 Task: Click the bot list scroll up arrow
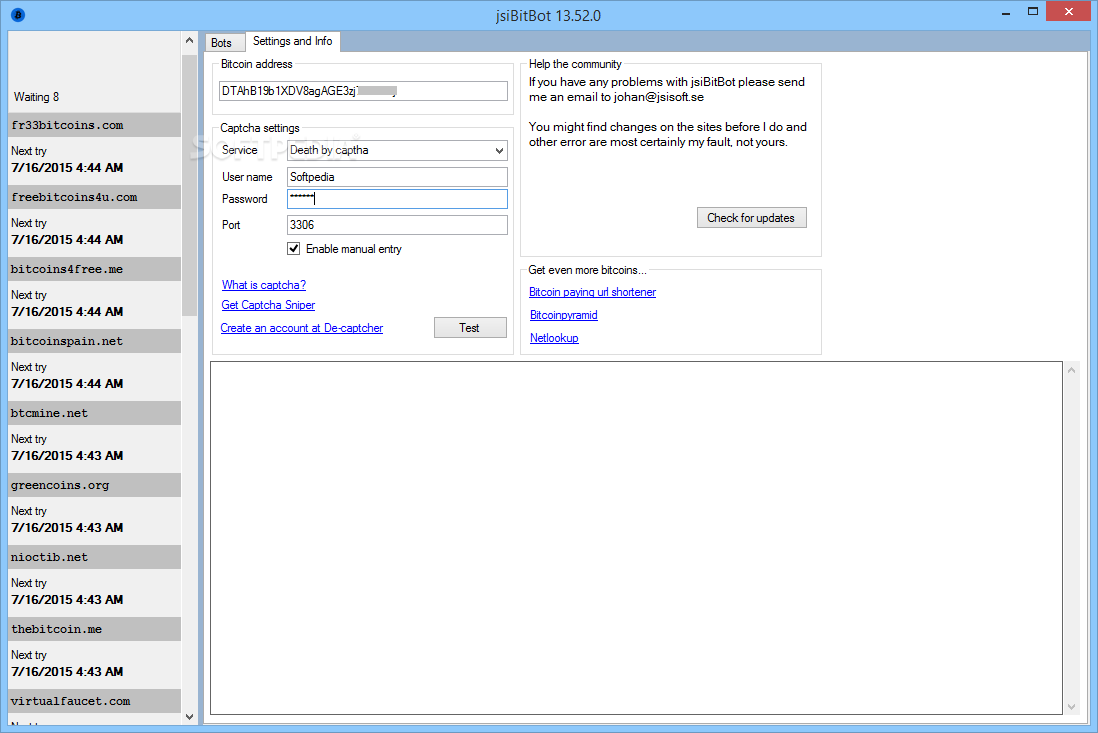click(x=189, y=41)
